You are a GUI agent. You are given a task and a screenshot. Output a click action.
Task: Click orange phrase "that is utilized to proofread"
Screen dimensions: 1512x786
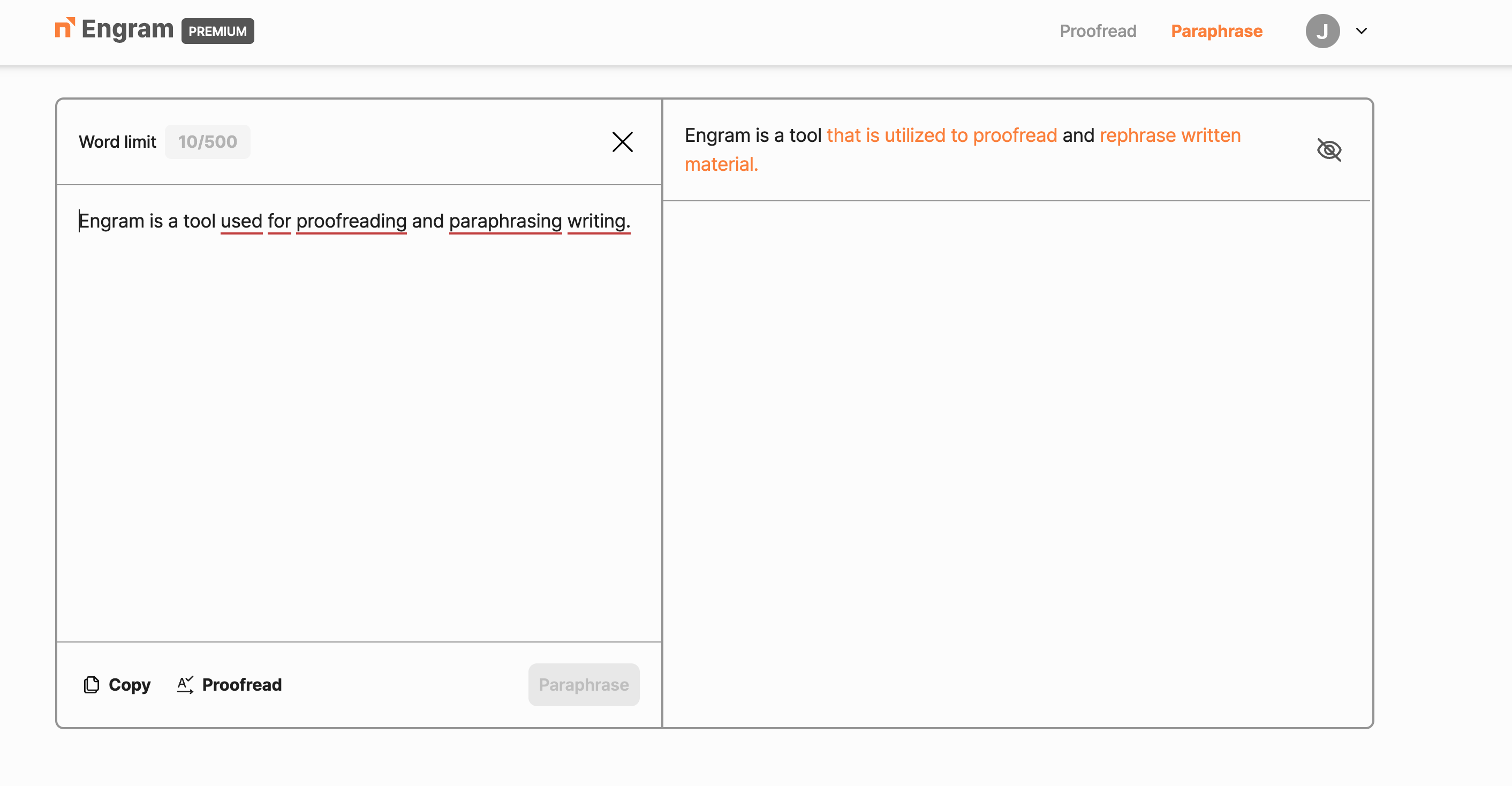pos(941,135)
